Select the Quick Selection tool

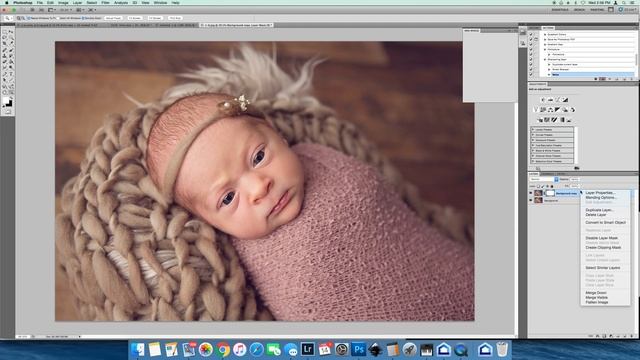11,38
